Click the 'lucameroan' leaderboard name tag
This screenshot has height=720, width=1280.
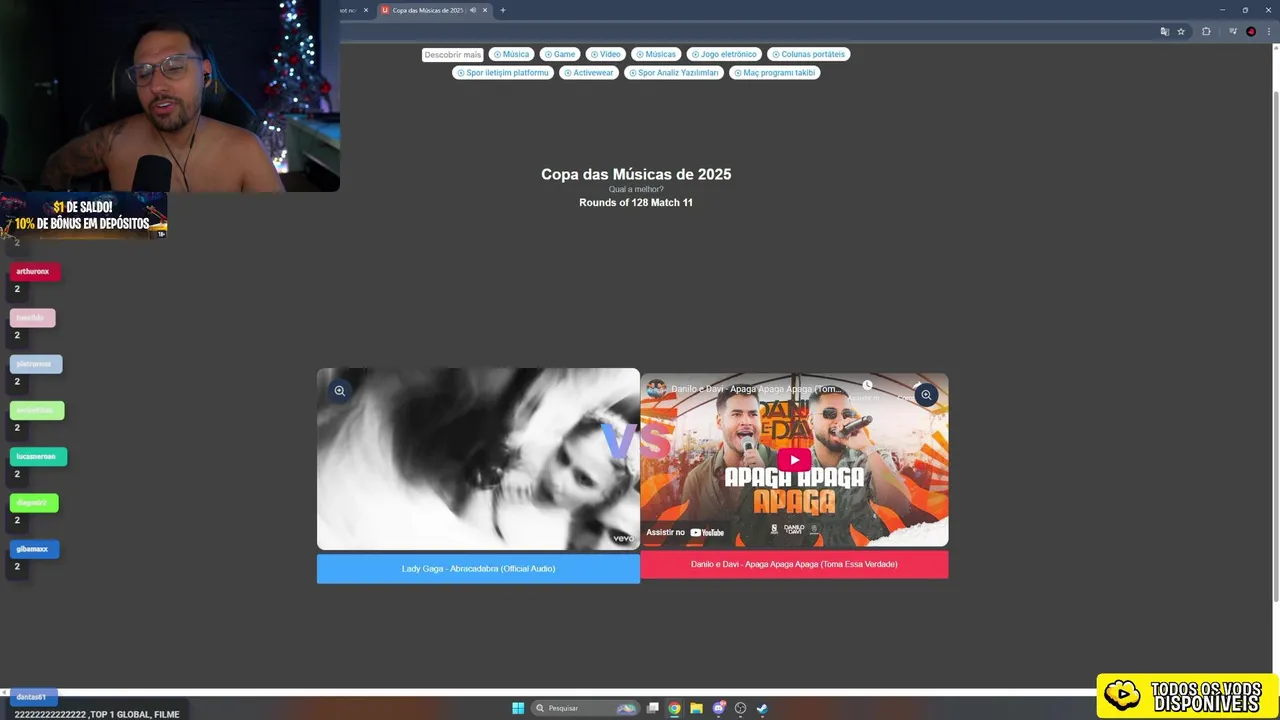(38, 457)
